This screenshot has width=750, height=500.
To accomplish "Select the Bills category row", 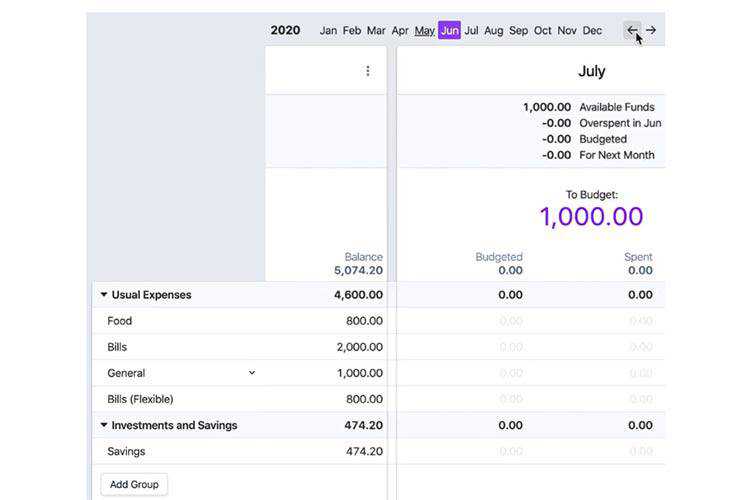I will point(117,347).
